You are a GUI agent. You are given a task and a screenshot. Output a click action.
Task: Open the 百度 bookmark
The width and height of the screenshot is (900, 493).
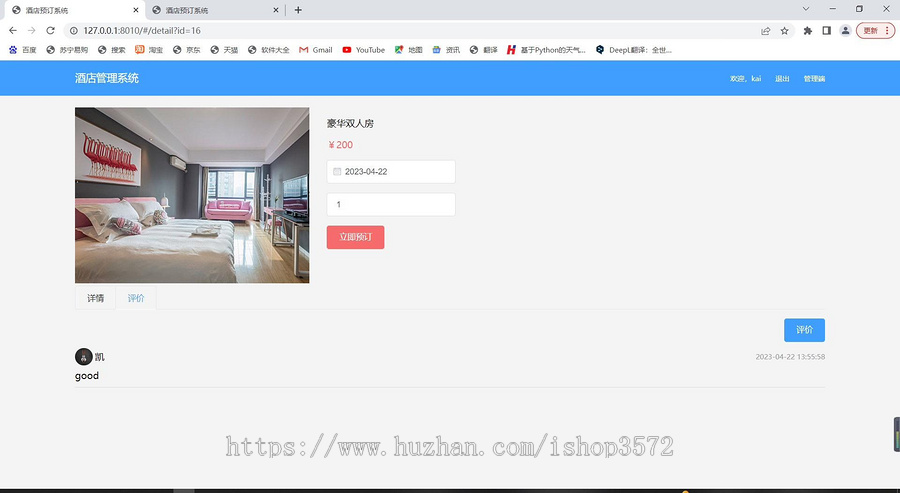click(x=23, y=50)
